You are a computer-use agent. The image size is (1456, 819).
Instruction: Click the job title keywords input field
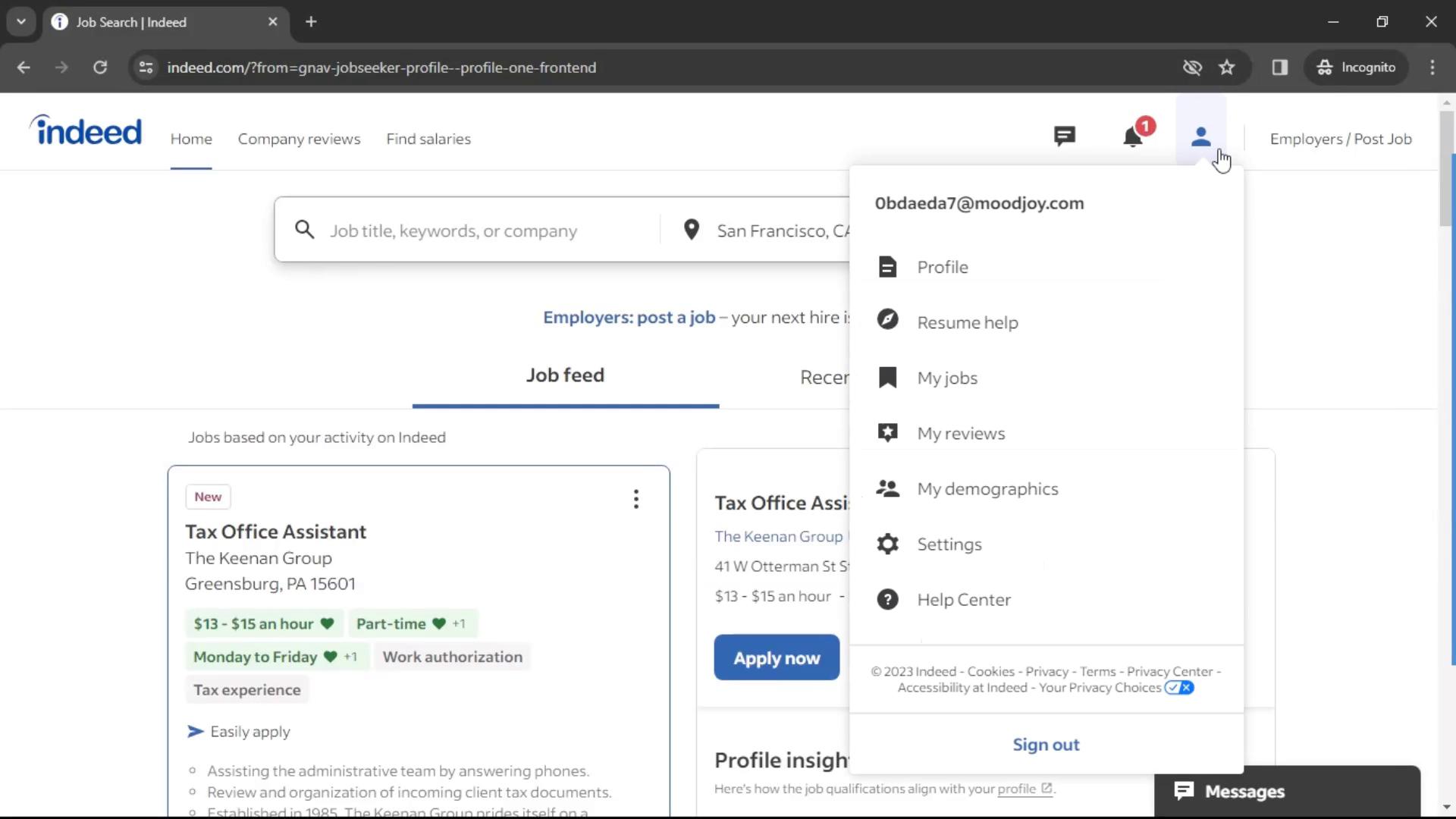coord(478,231)
